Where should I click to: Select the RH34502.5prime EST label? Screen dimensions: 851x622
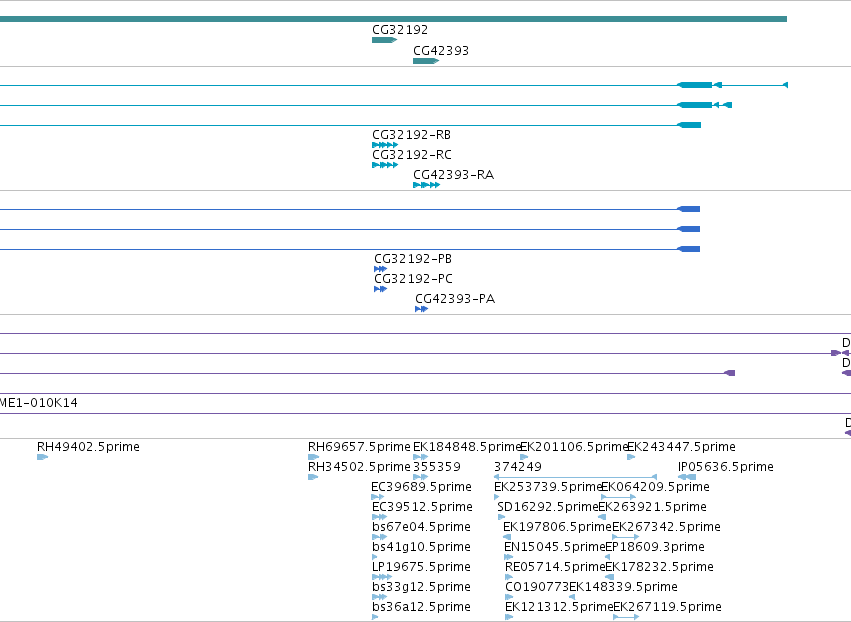(359, 467)
